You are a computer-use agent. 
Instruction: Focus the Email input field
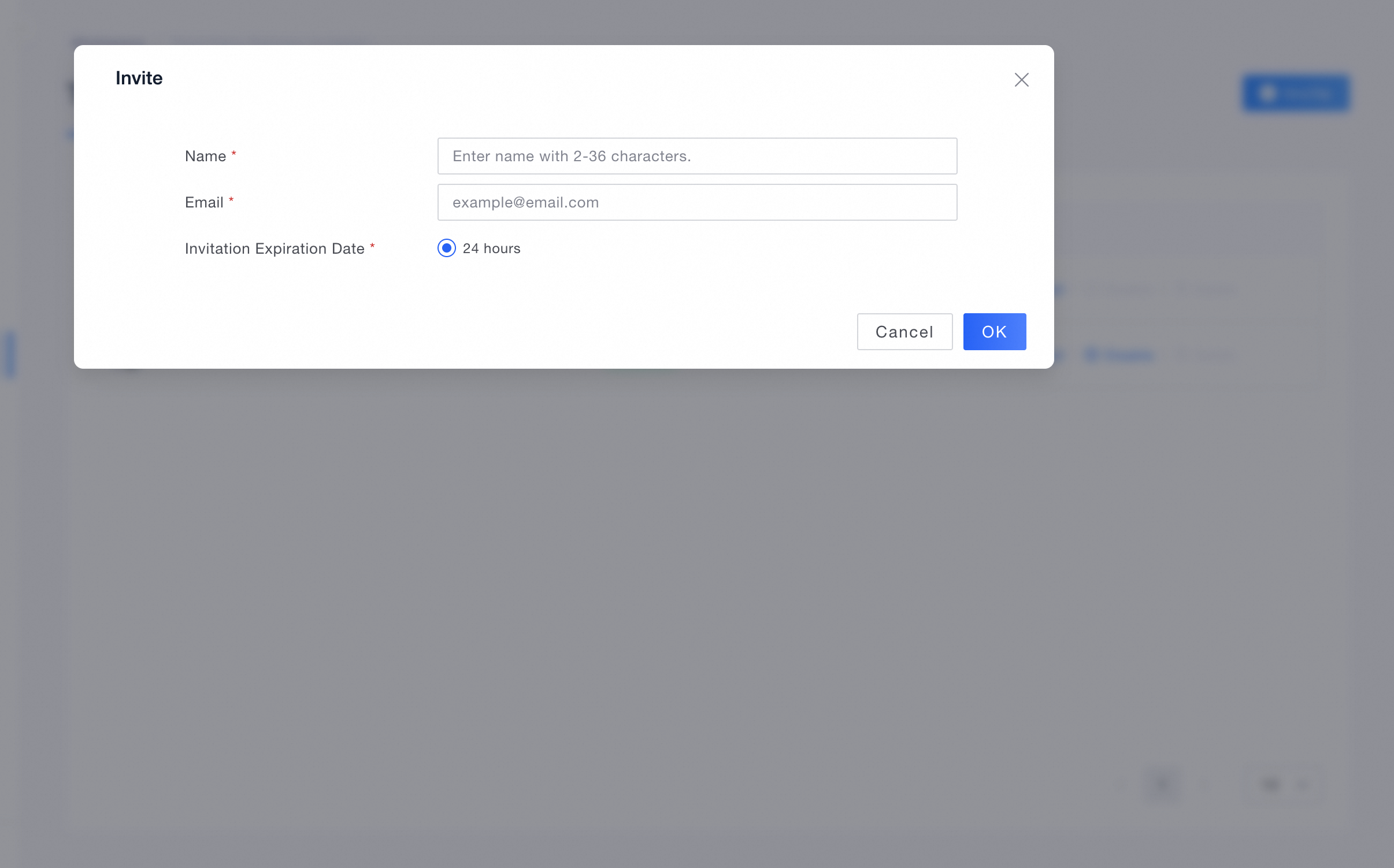[696, 202]
